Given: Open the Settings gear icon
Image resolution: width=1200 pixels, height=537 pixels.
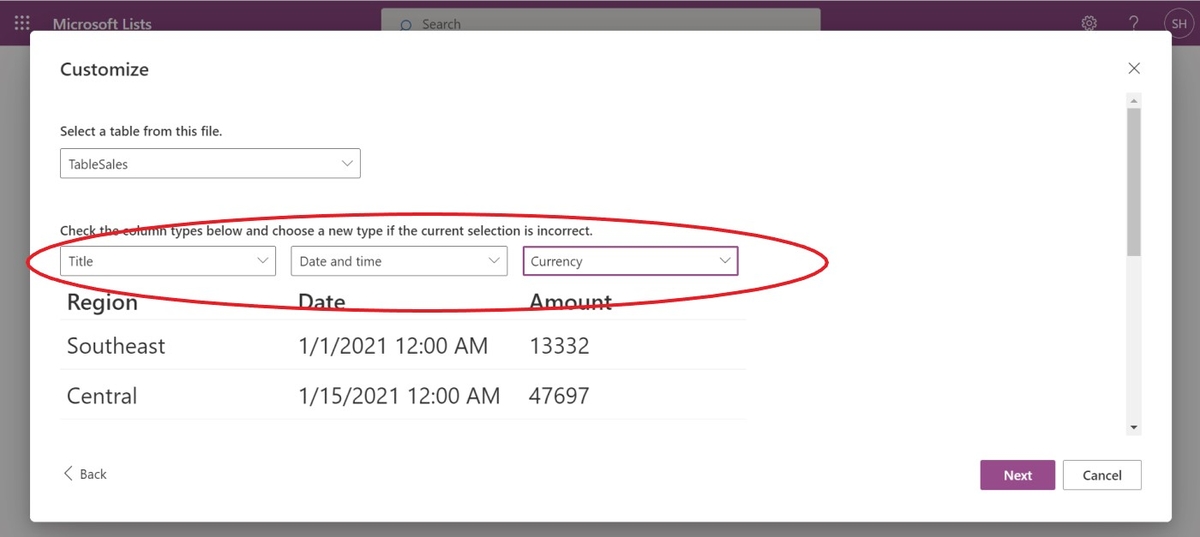Looking at the screenshot, I should coord(1089,23).
